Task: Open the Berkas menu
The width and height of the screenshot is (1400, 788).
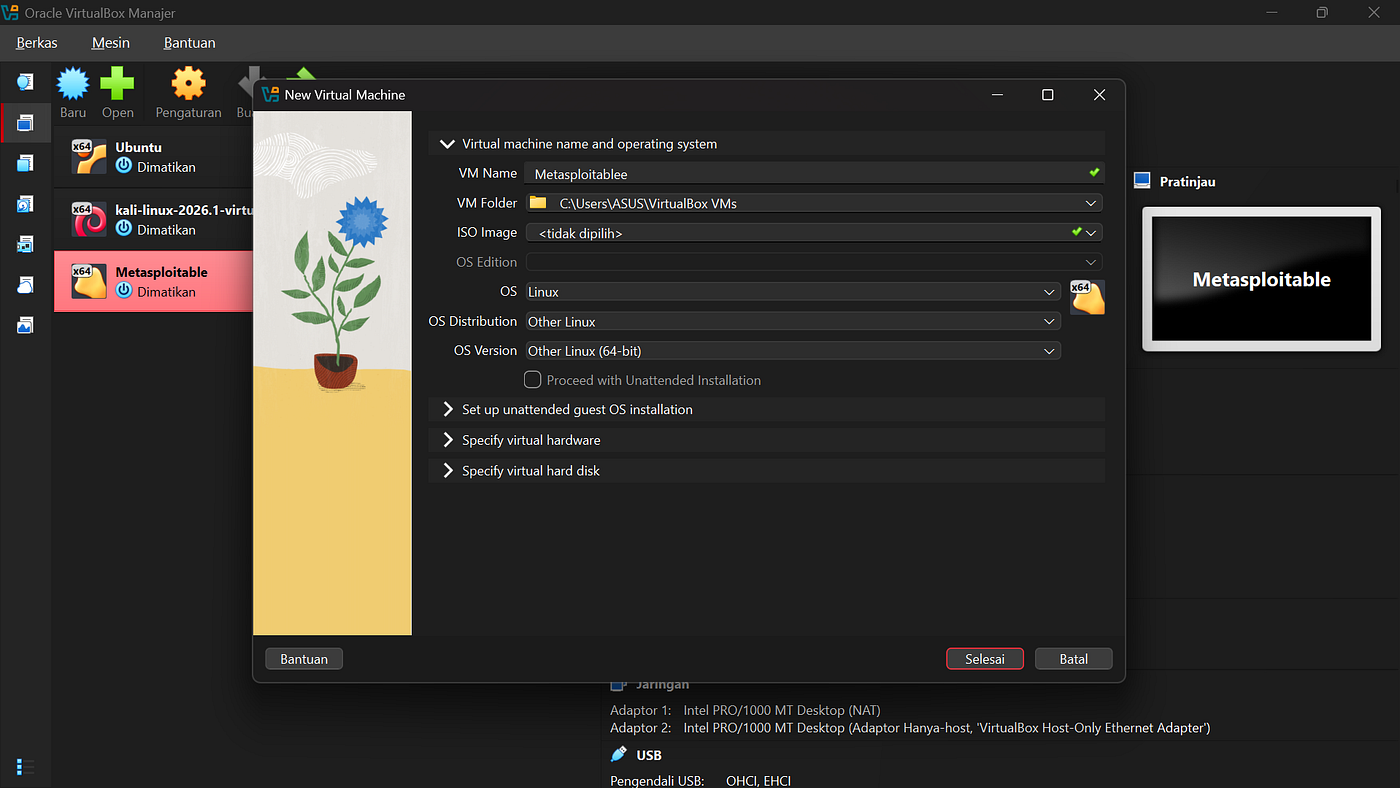Action: click(37, 43)
